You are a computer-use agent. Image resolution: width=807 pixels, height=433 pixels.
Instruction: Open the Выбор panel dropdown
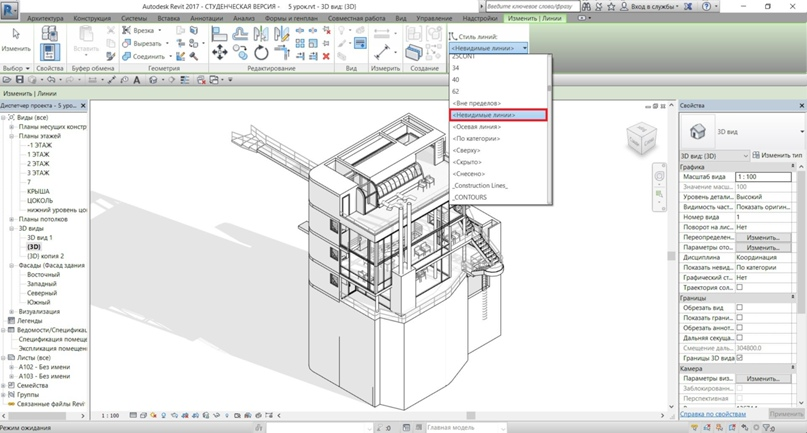click(x=16, y=68)
